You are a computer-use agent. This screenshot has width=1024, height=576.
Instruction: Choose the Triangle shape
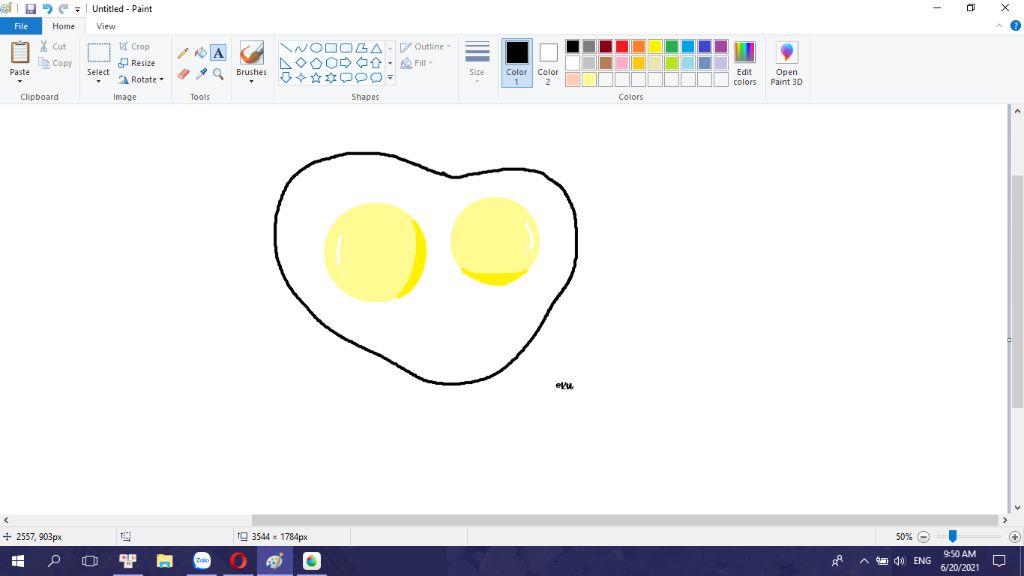pos(376,48)
